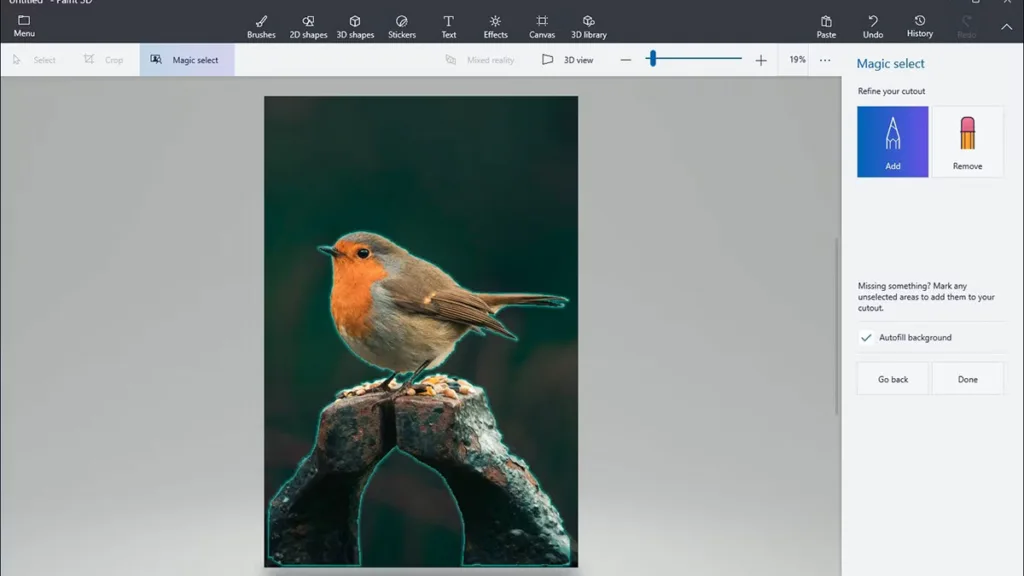
Task: Open the 3D library
Action: [588, 27]
